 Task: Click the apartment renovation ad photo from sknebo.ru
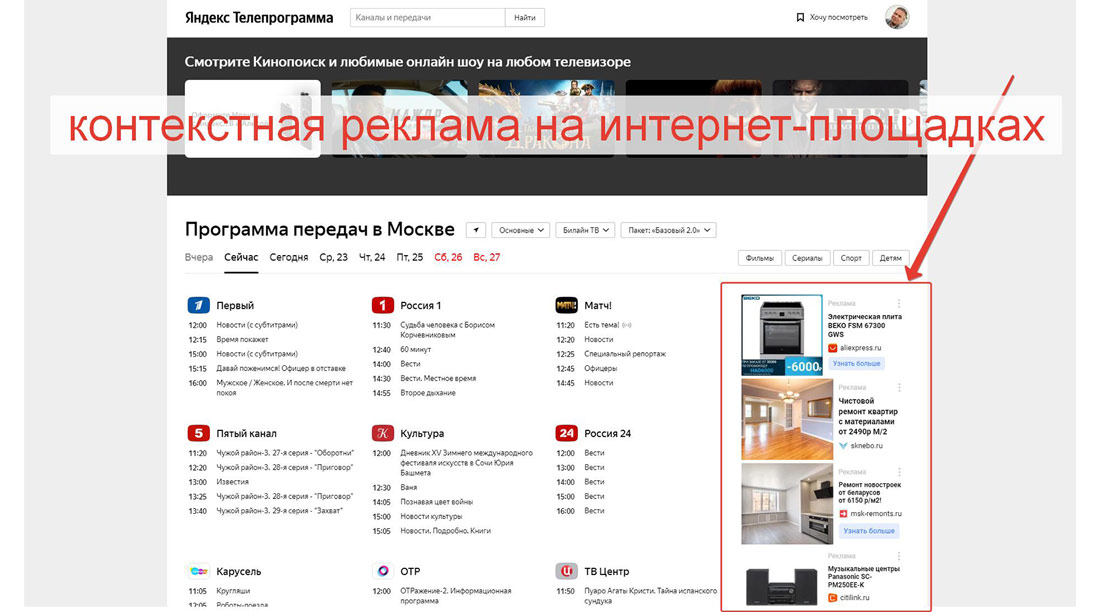[x=787, y=419]
